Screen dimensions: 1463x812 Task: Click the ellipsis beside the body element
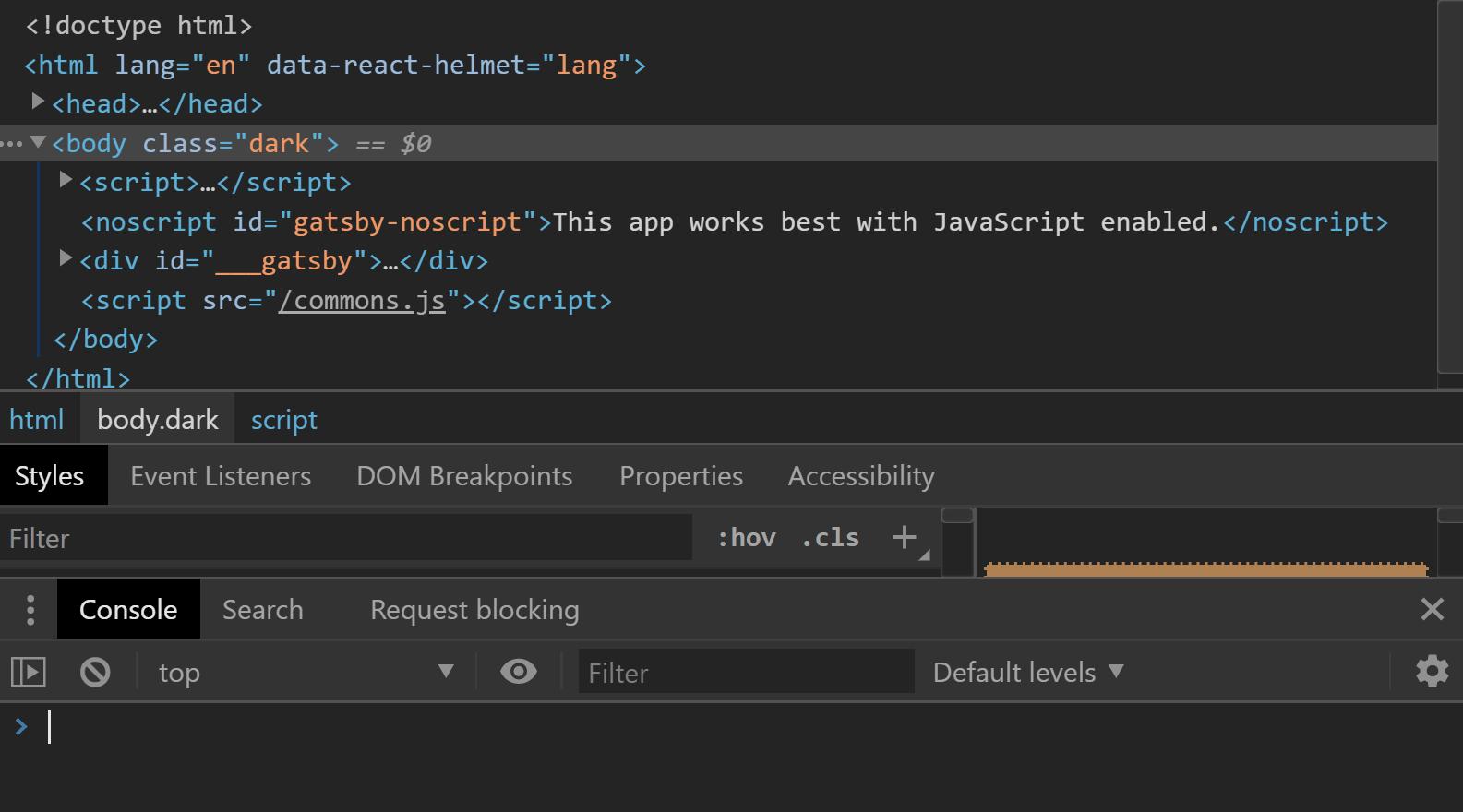[12, 144]
